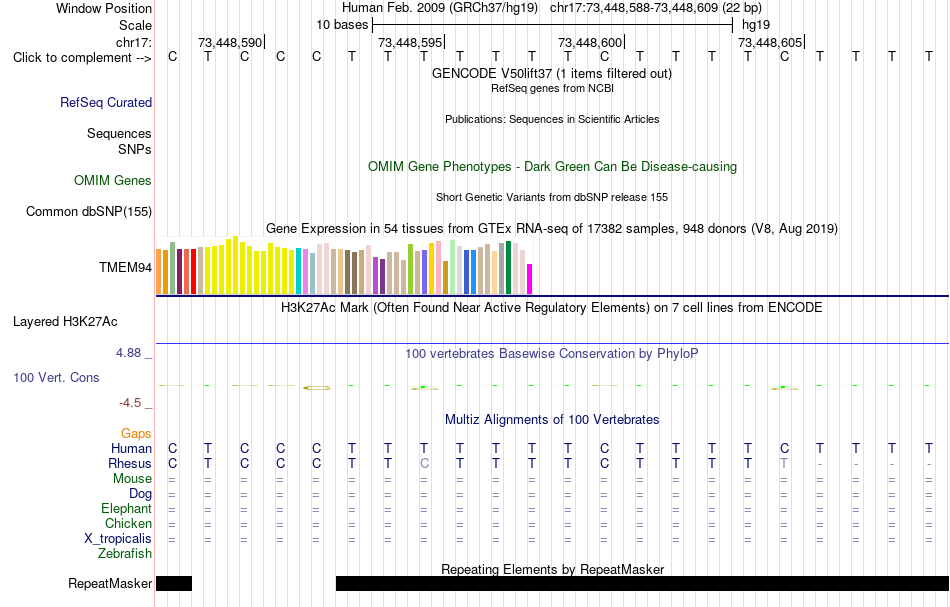Screen dimensions: 950x607
Task: Click '100 vertebrates Basewise Conservation by PhyloP' title
Action: click(552, 353)
